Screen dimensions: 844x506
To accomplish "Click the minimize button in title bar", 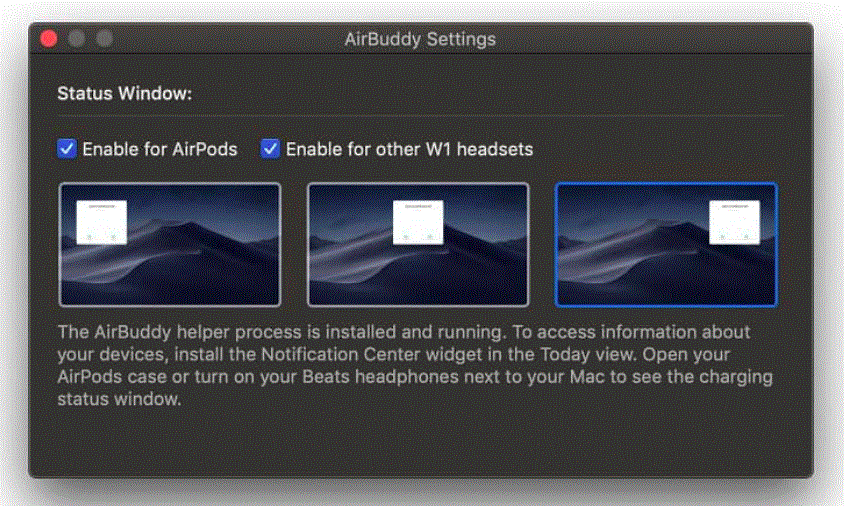I will [76, 39].
